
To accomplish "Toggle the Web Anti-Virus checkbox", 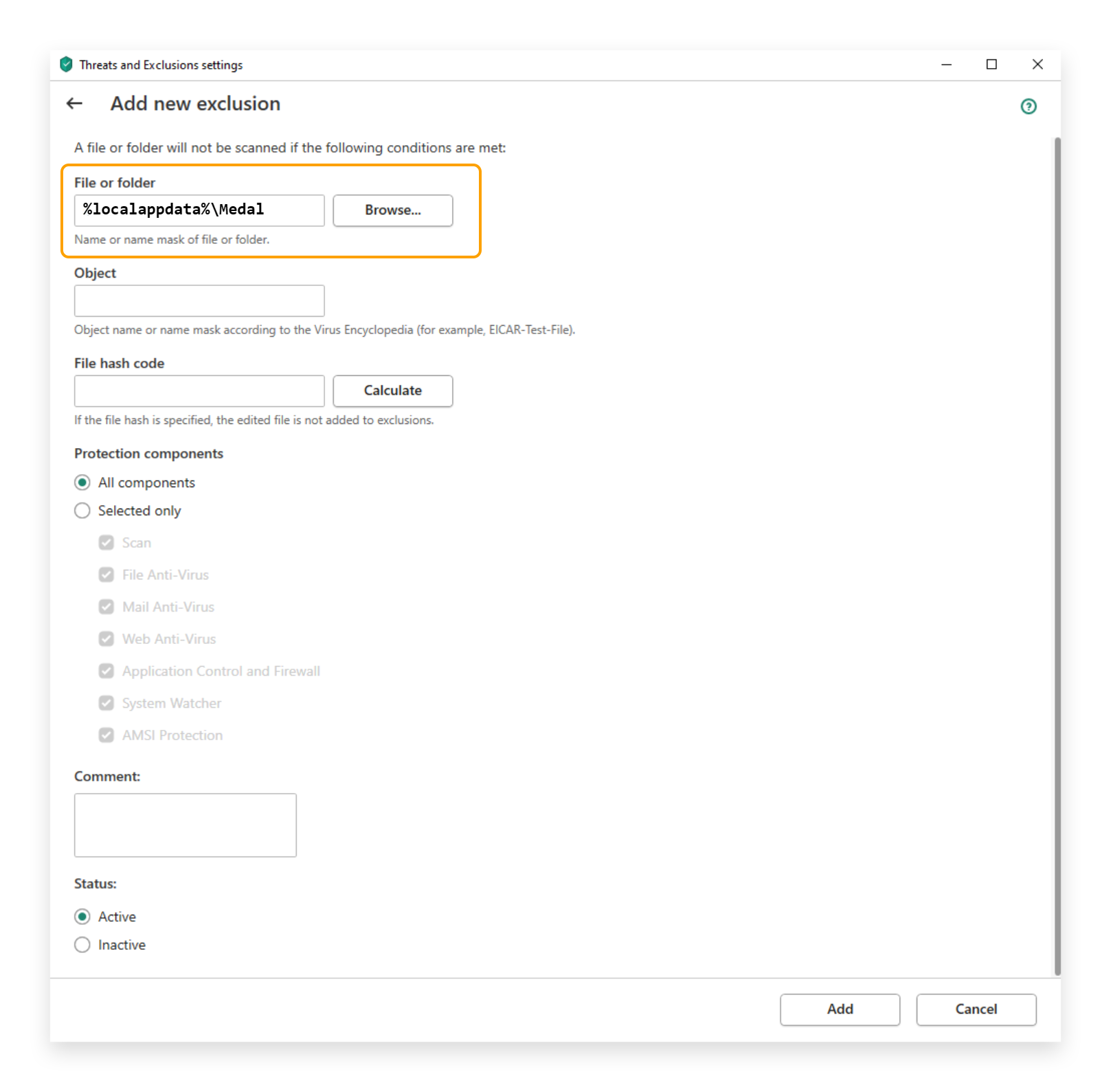I will [x=106, y=639].
